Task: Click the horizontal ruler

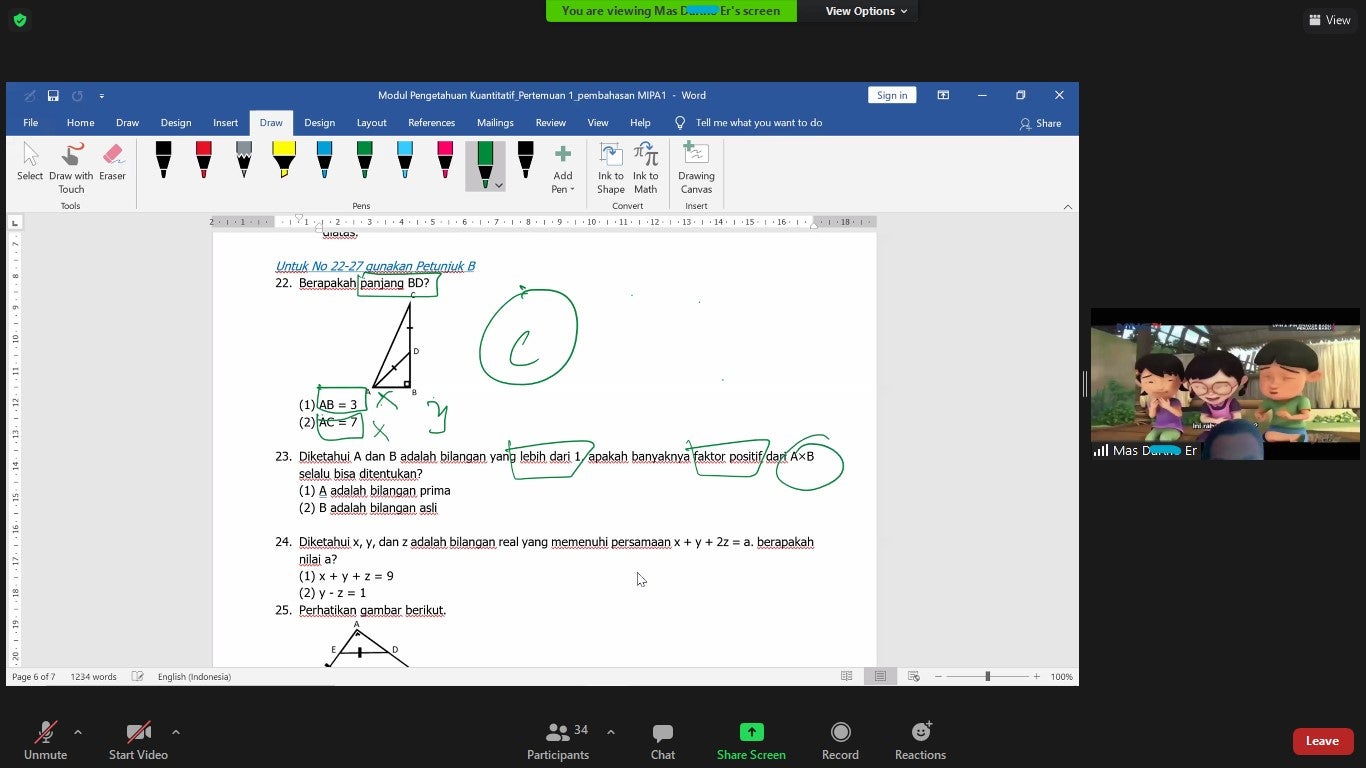Action: [x=543, y=222]
